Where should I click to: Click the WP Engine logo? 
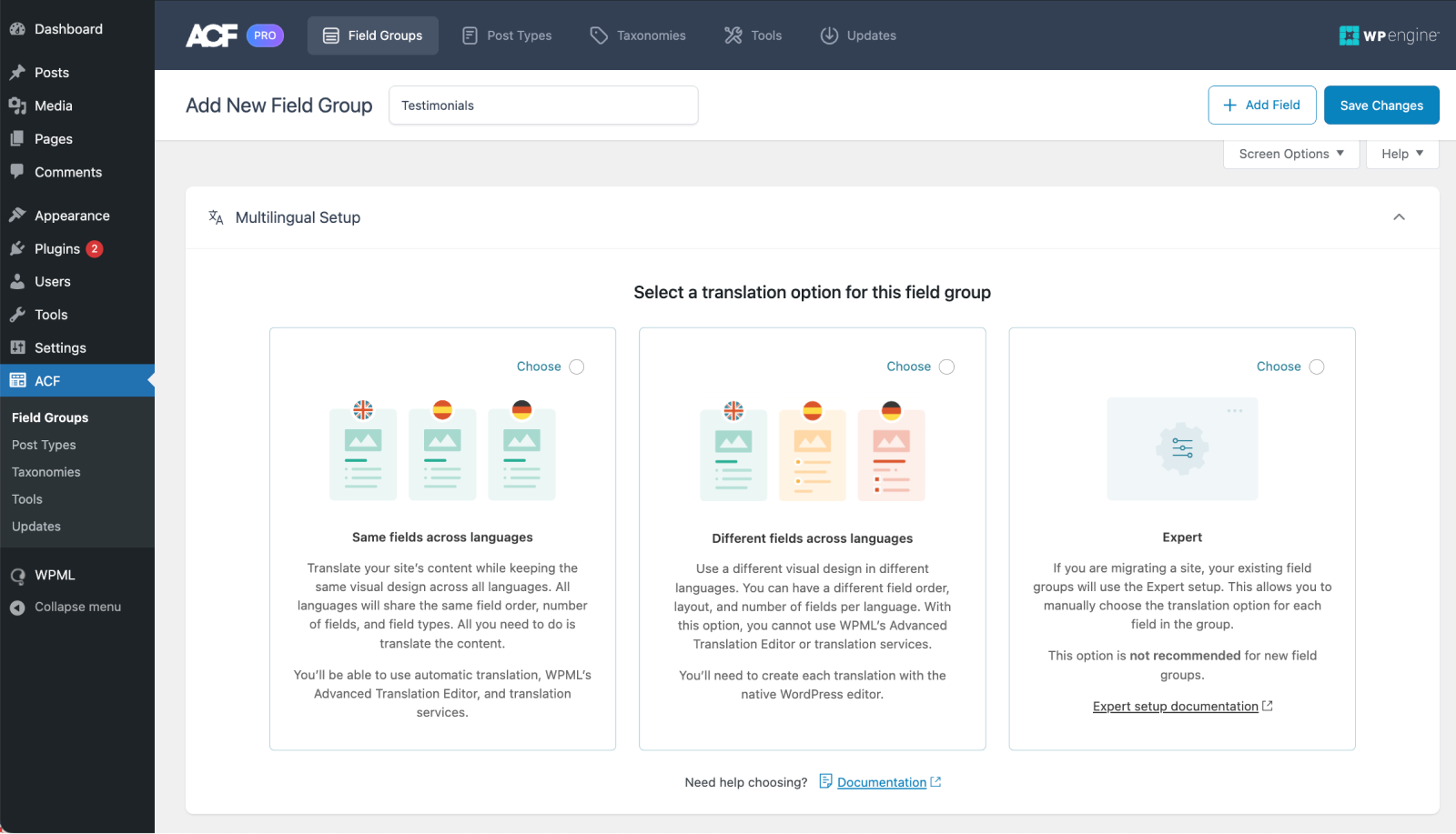[x=1389, y=35]
